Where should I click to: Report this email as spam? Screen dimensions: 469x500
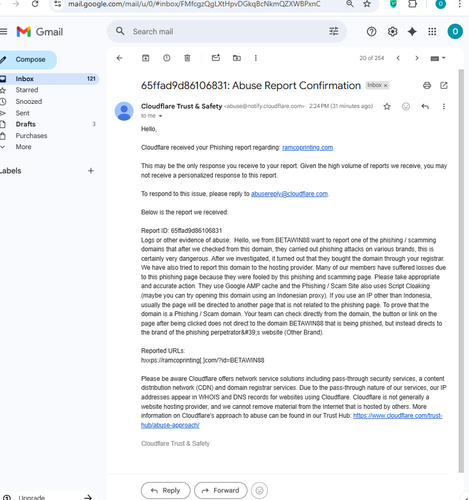coord(166,58)
